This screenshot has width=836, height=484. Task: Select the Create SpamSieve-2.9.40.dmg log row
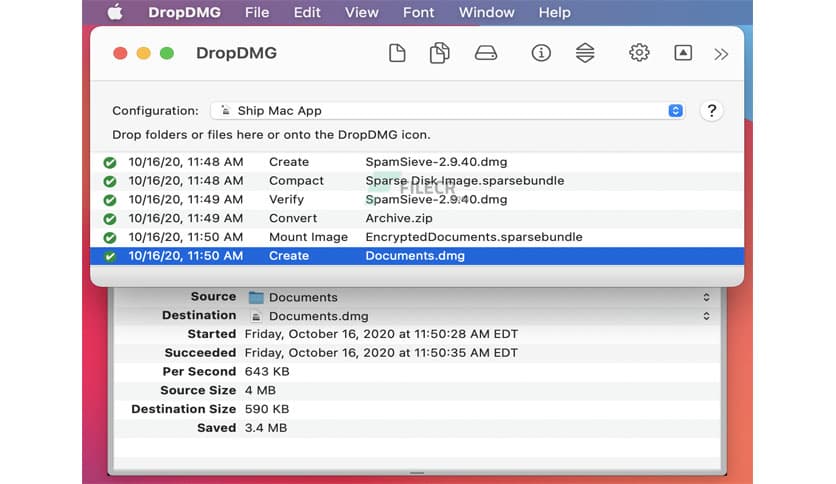417,162
